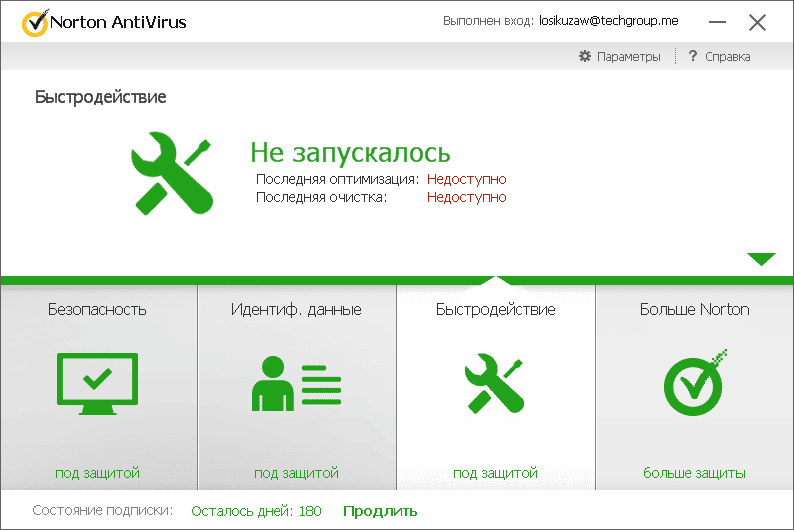794x530 pixels.
Task: Open the Больше Norton tab title
Action: pos(694,309)
